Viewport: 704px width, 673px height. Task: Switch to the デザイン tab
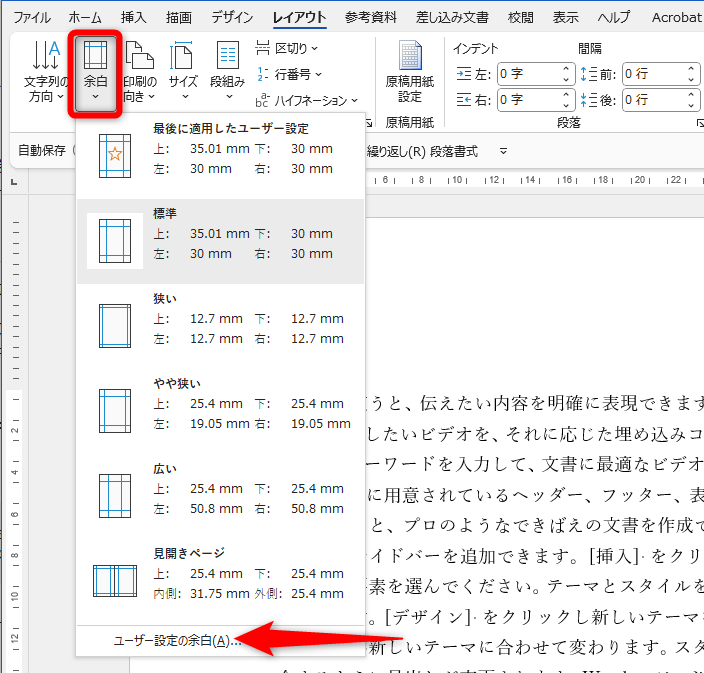(x=232, y=18)
